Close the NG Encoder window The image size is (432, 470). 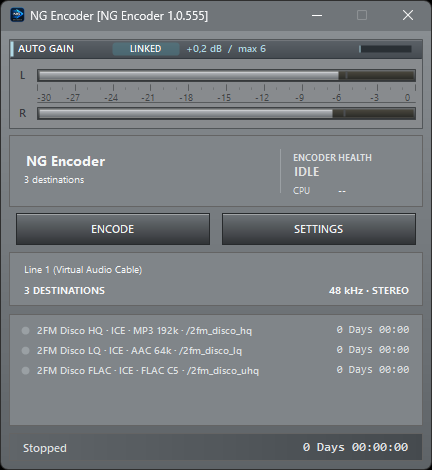click(408, 15)
